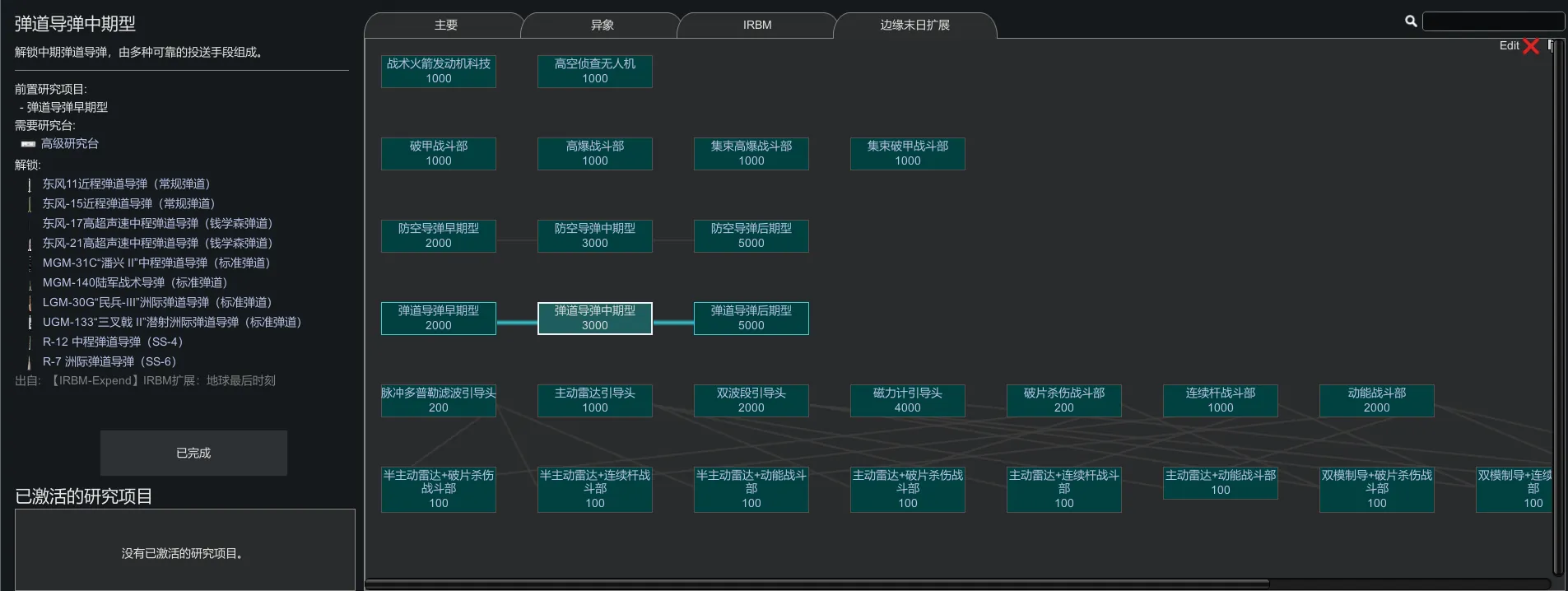Click the horizontal scrollbar below the research tree
The height and width of the screenshot is (591, 1568).
click(815, 583)
